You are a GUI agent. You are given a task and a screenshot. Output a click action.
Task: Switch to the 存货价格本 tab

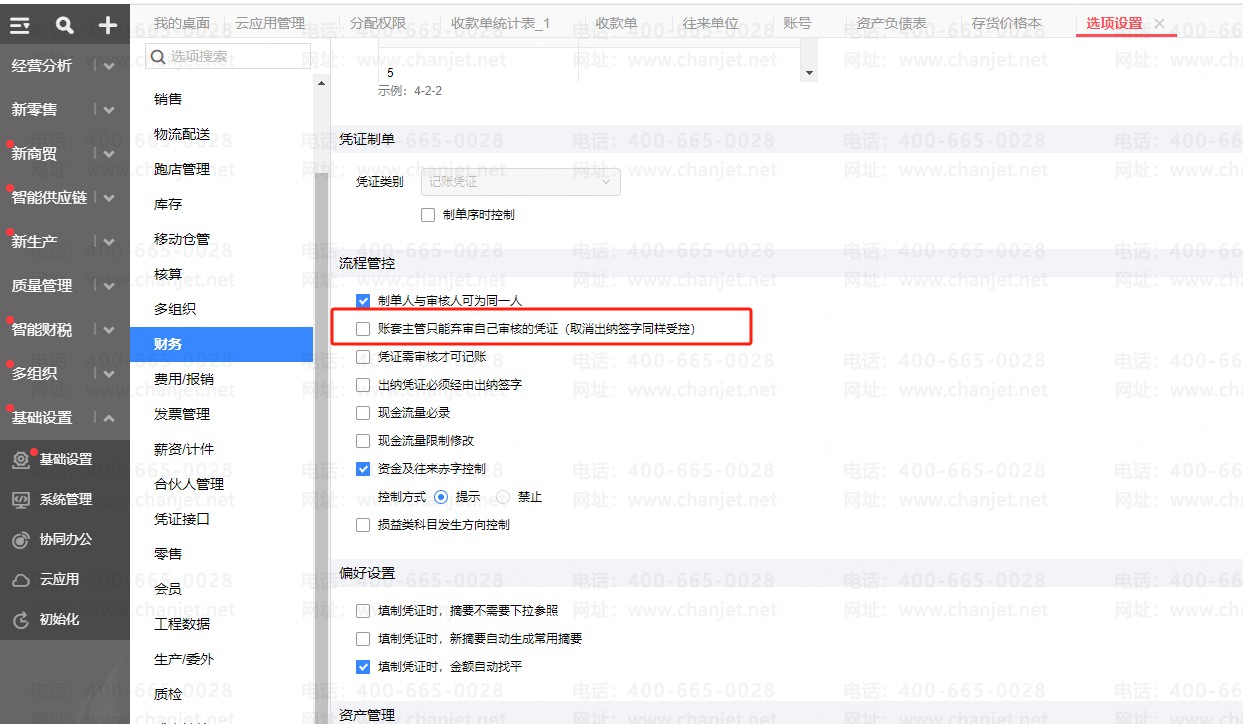[x=1006, y=23]
